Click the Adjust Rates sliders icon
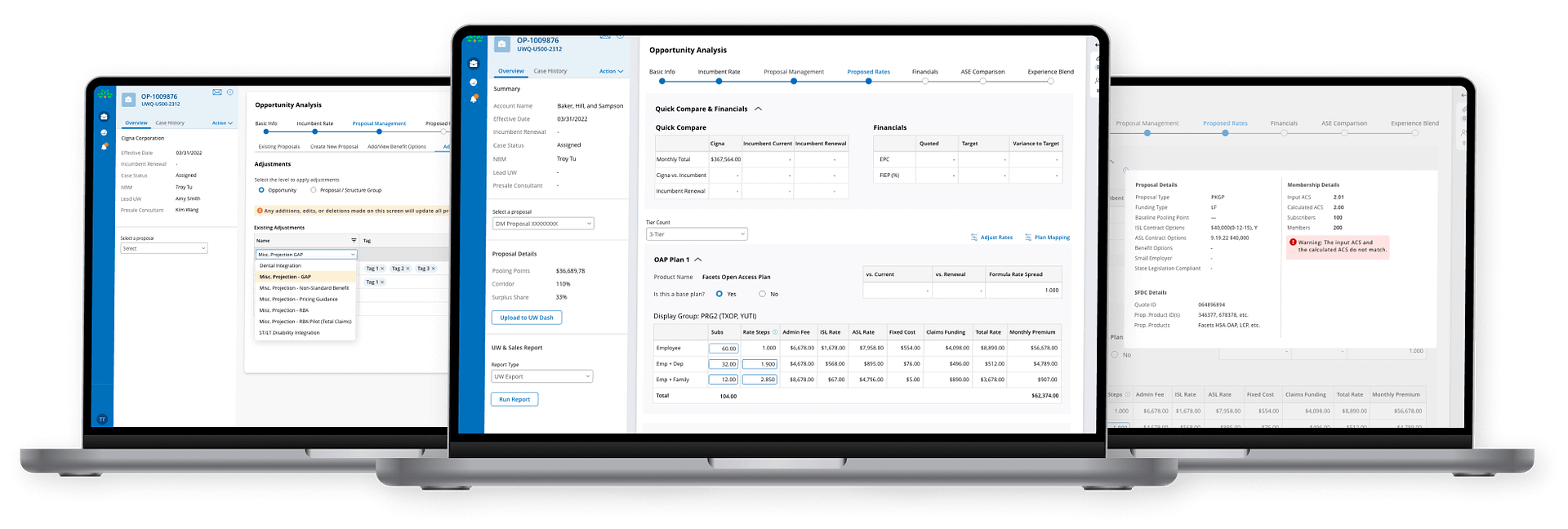 [x=974, y=238]
